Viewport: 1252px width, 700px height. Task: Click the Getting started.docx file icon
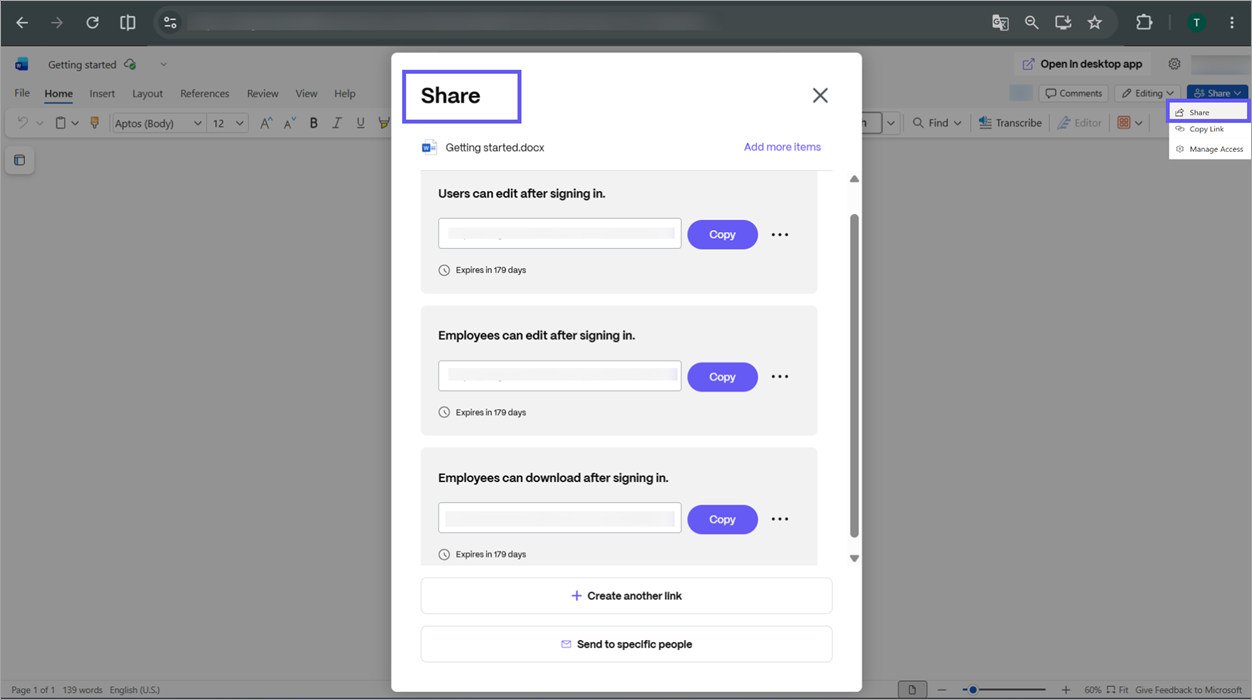429,147
